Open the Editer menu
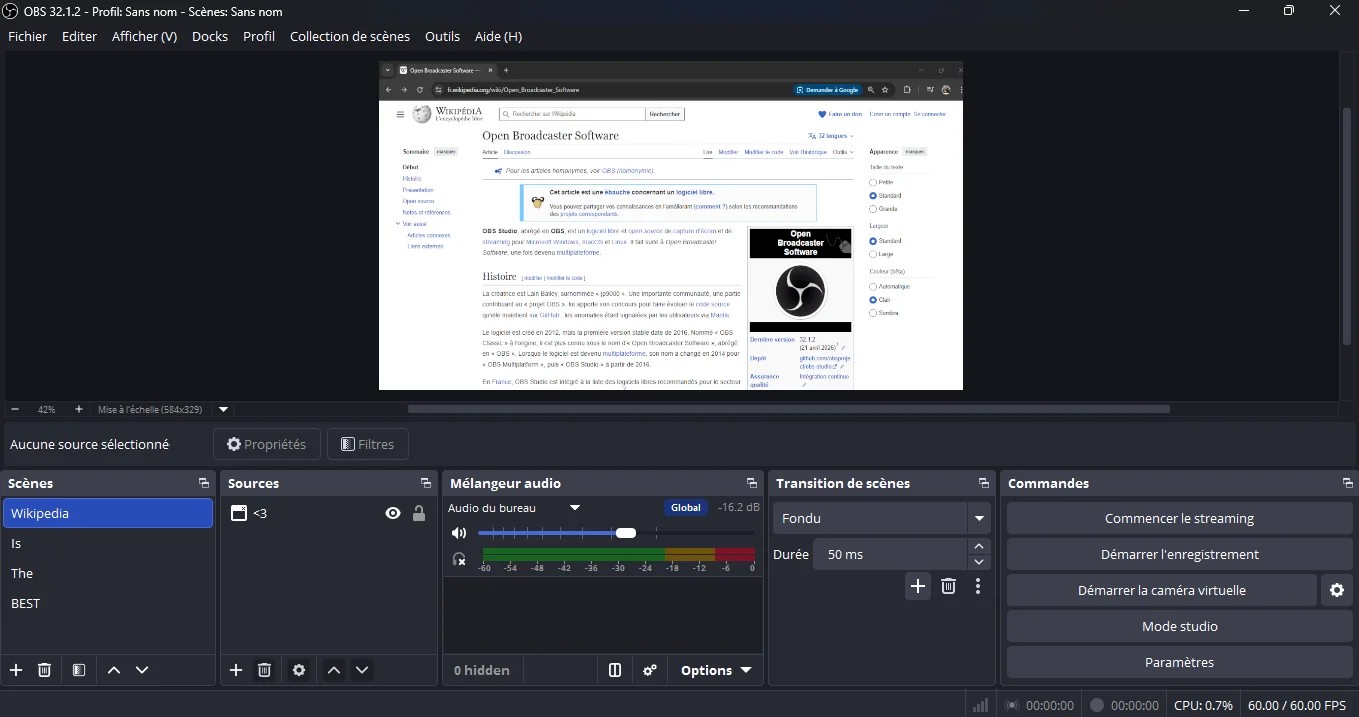Image resolution: width=1359 pixels, height=717 pixels. 79,36
